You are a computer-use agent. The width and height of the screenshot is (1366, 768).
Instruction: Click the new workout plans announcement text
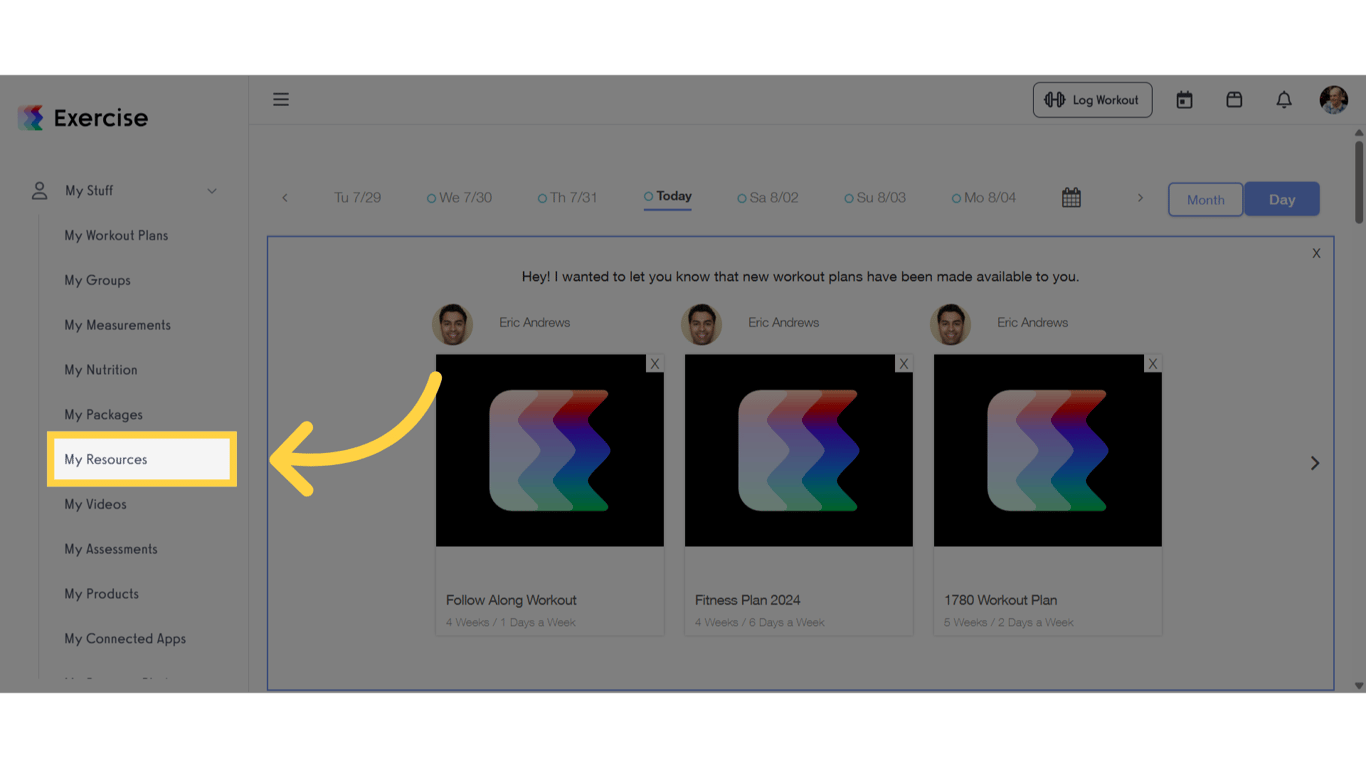(x=800, y=277)
